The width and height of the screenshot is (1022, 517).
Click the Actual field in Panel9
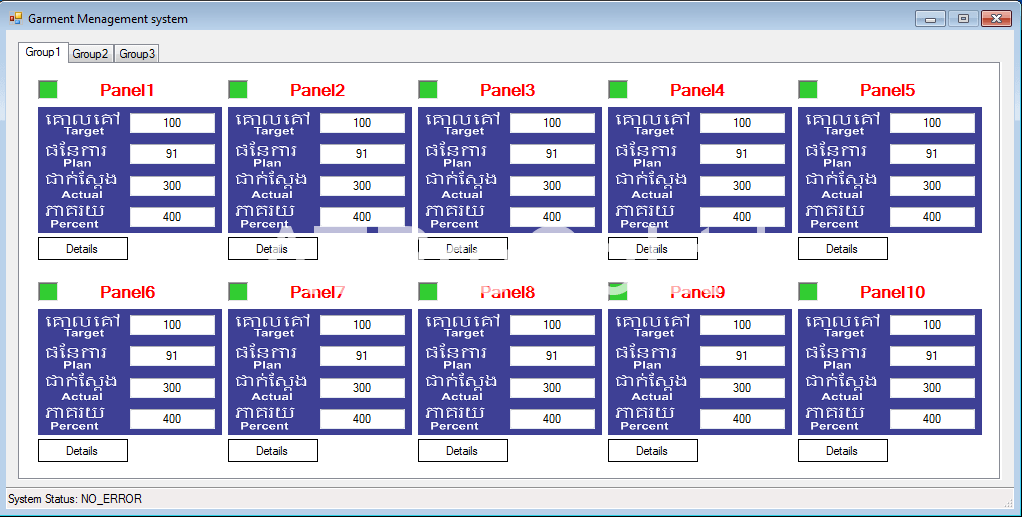click(x=742, y=388)
